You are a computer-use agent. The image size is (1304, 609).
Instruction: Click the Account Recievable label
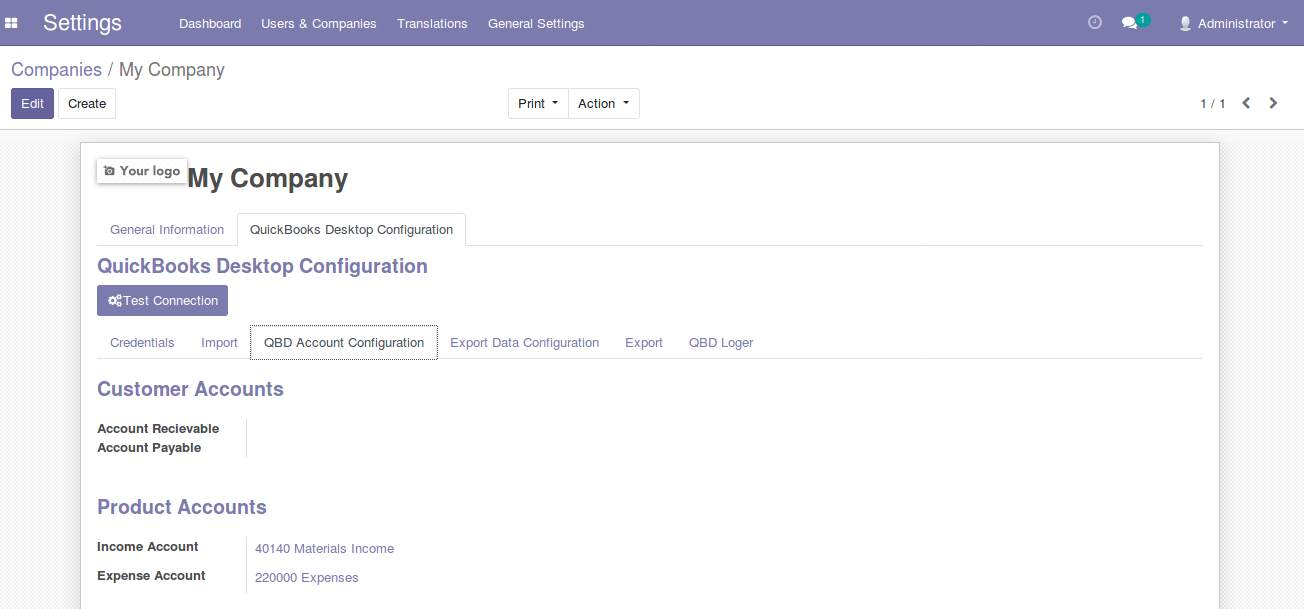click(158, 428)
